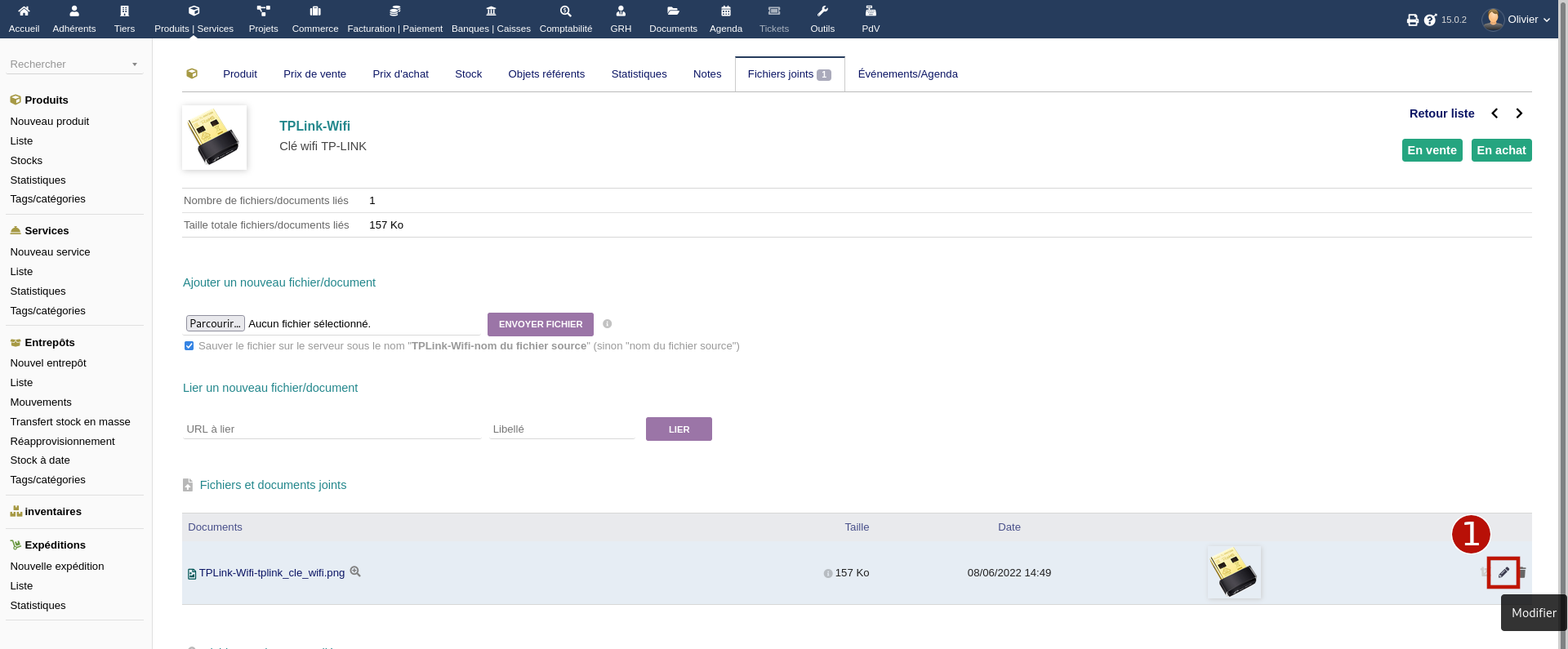The height and width of the screenshot is (649, 1568).
Task: Click the file thumbnail in documents row
Action: pyautogui.click(x=1234, y=572)
